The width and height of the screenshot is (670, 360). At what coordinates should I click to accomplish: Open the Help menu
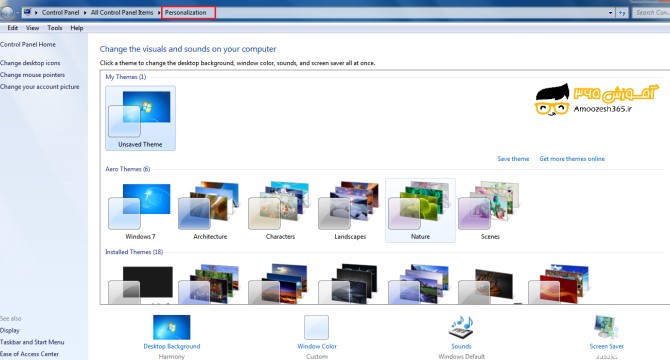[x=77, y=28]
